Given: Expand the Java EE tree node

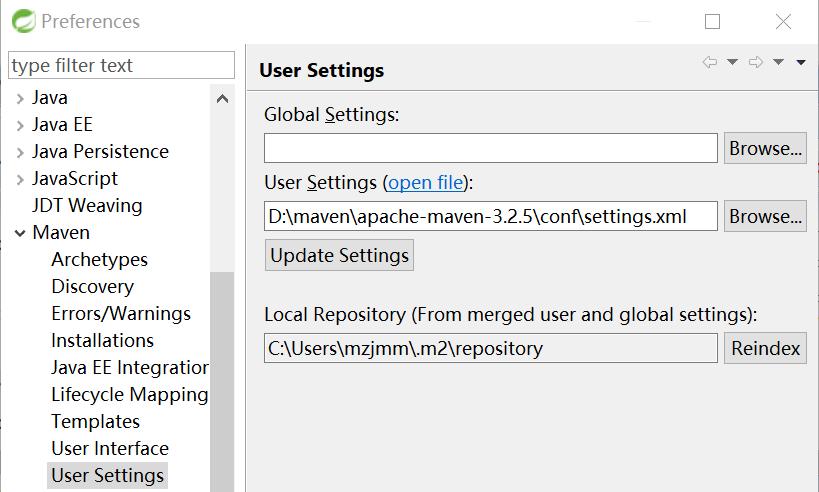Looking at the screenshot, I should coord(20,125).
